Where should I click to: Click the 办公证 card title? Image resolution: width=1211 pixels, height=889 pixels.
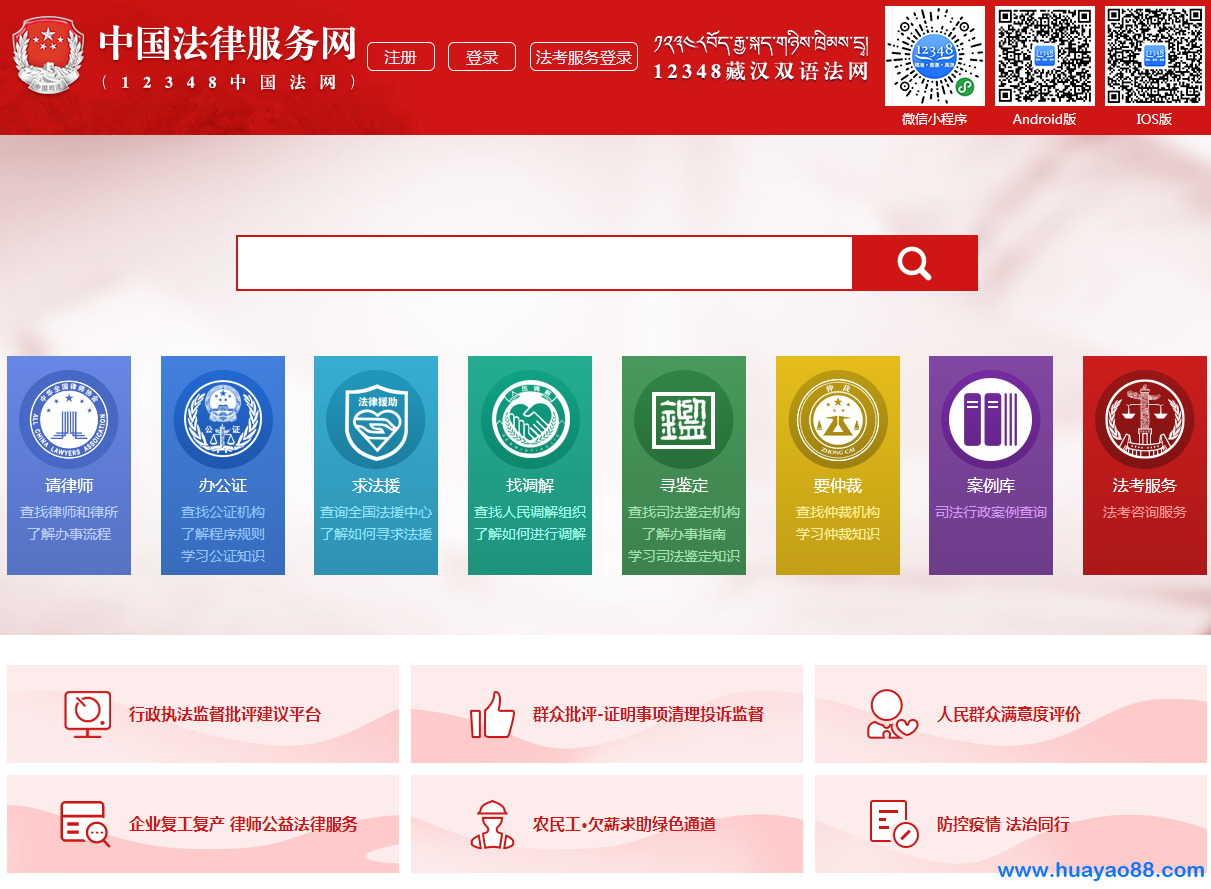pos(223,486)
